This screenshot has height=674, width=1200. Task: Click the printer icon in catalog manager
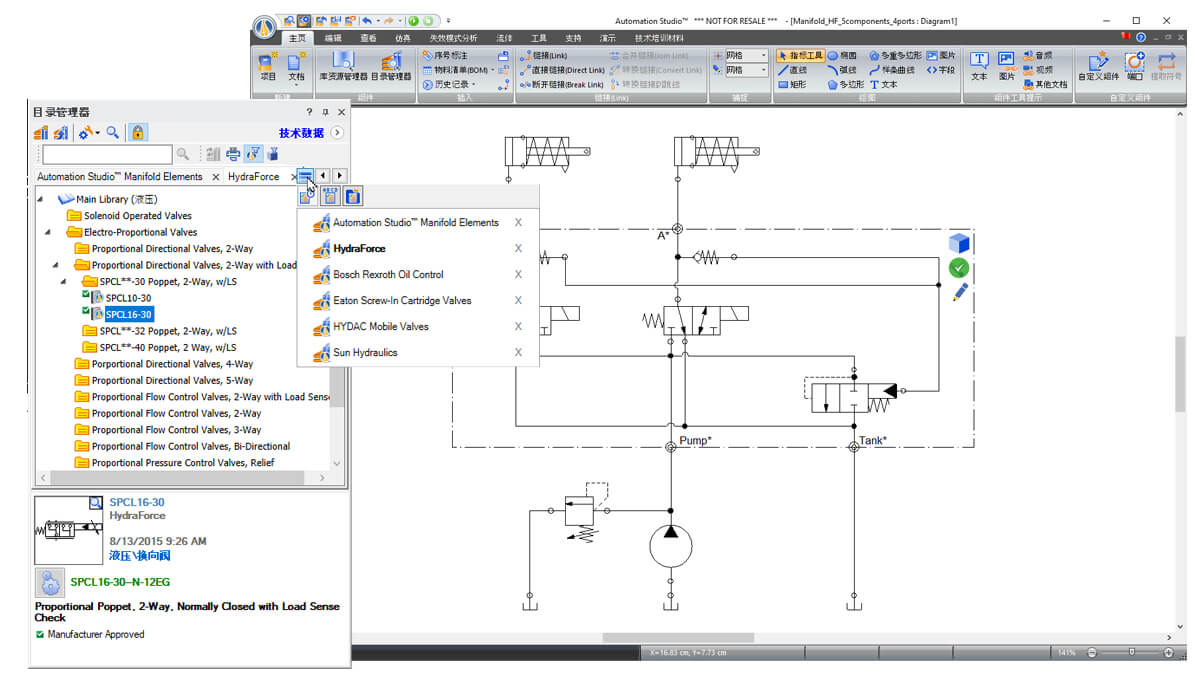tap(233, 154)
